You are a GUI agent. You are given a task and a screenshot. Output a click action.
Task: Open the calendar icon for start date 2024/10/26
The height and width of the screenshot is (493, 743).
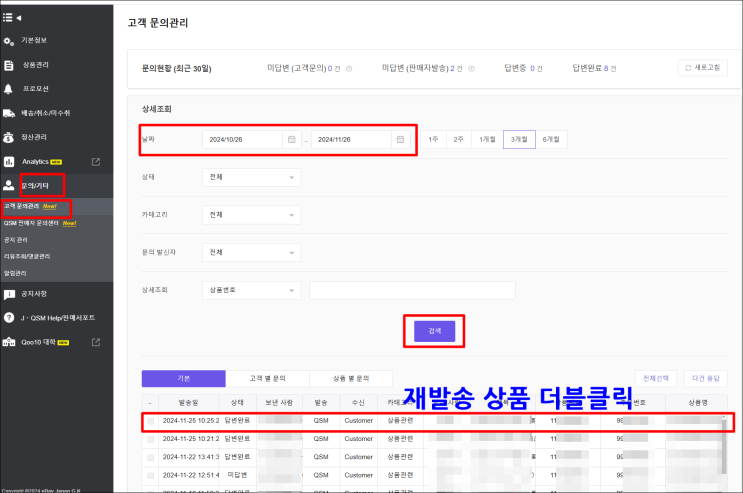[x=292, y=139]
